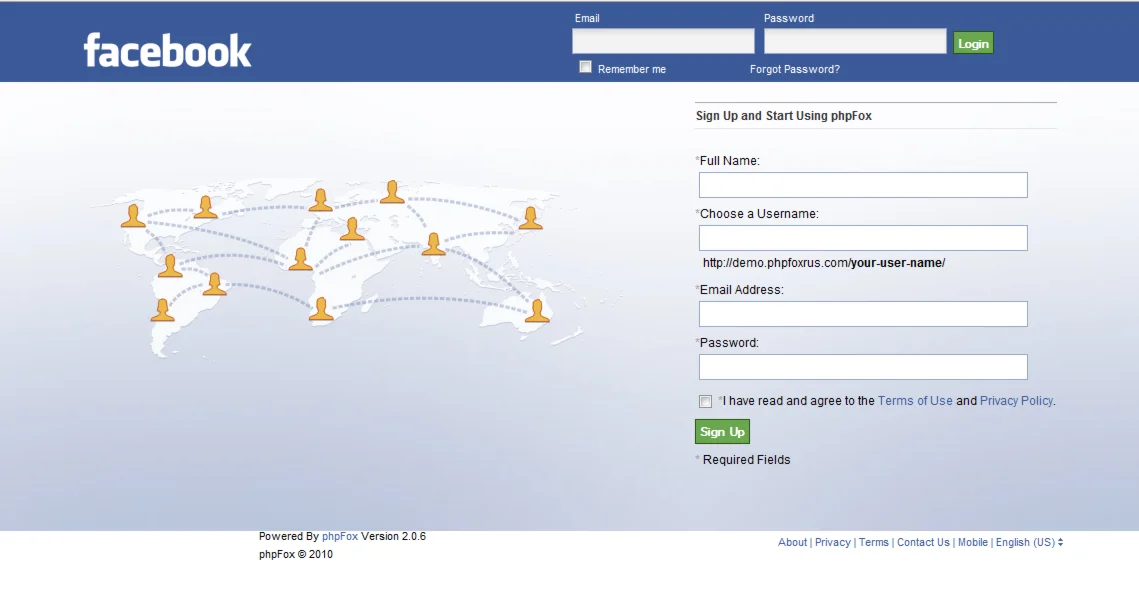Image resolution: width=1139 pixels, height=592 pixels.
Task: Expand the English (US) language selector
Action: (1029, 542)
